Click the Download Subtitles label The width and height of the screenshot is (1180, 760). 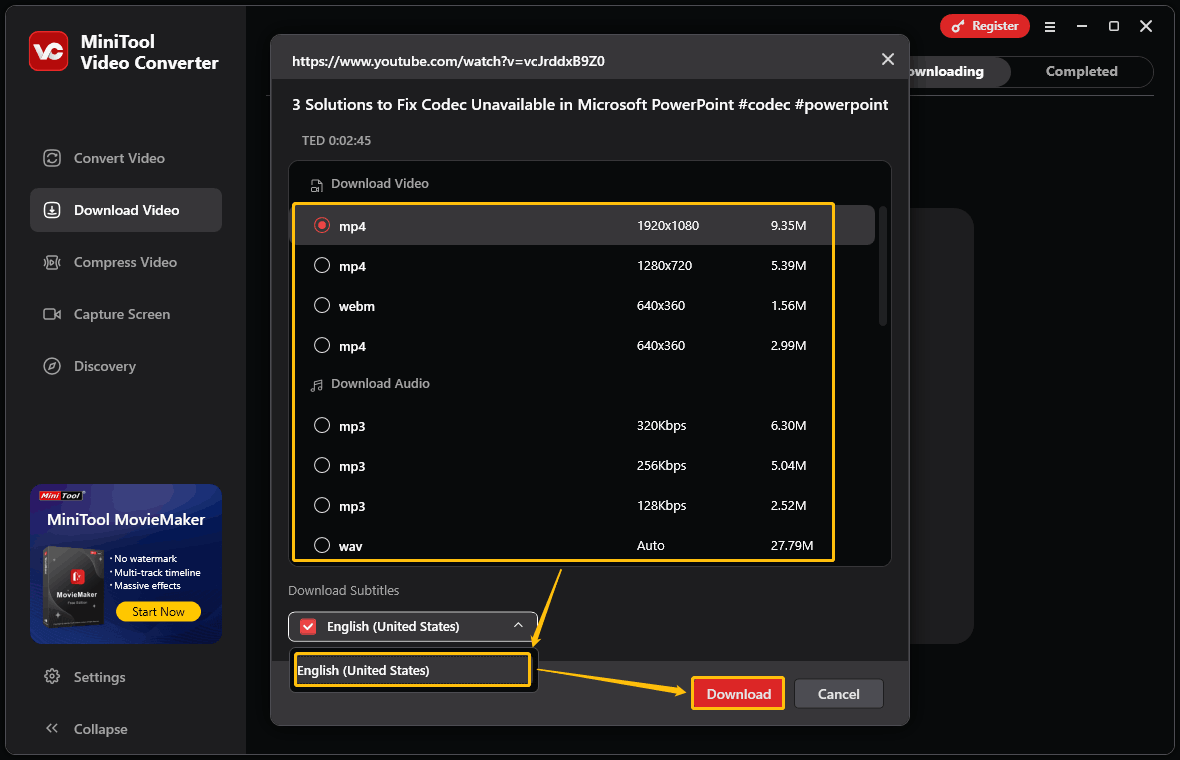click(343, 591)
